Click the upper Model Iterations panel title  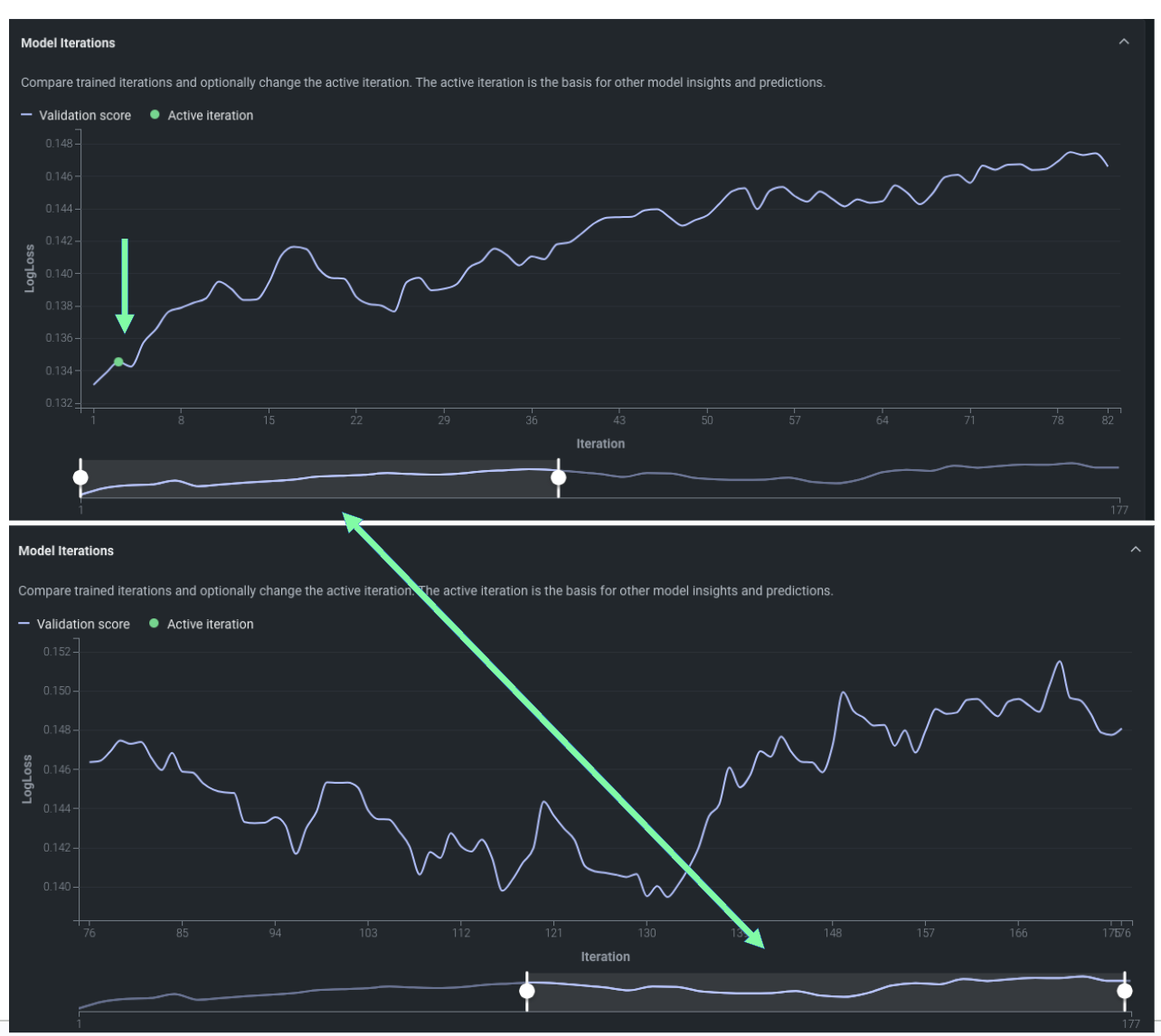pyautogui.click(x=68, y=42)
